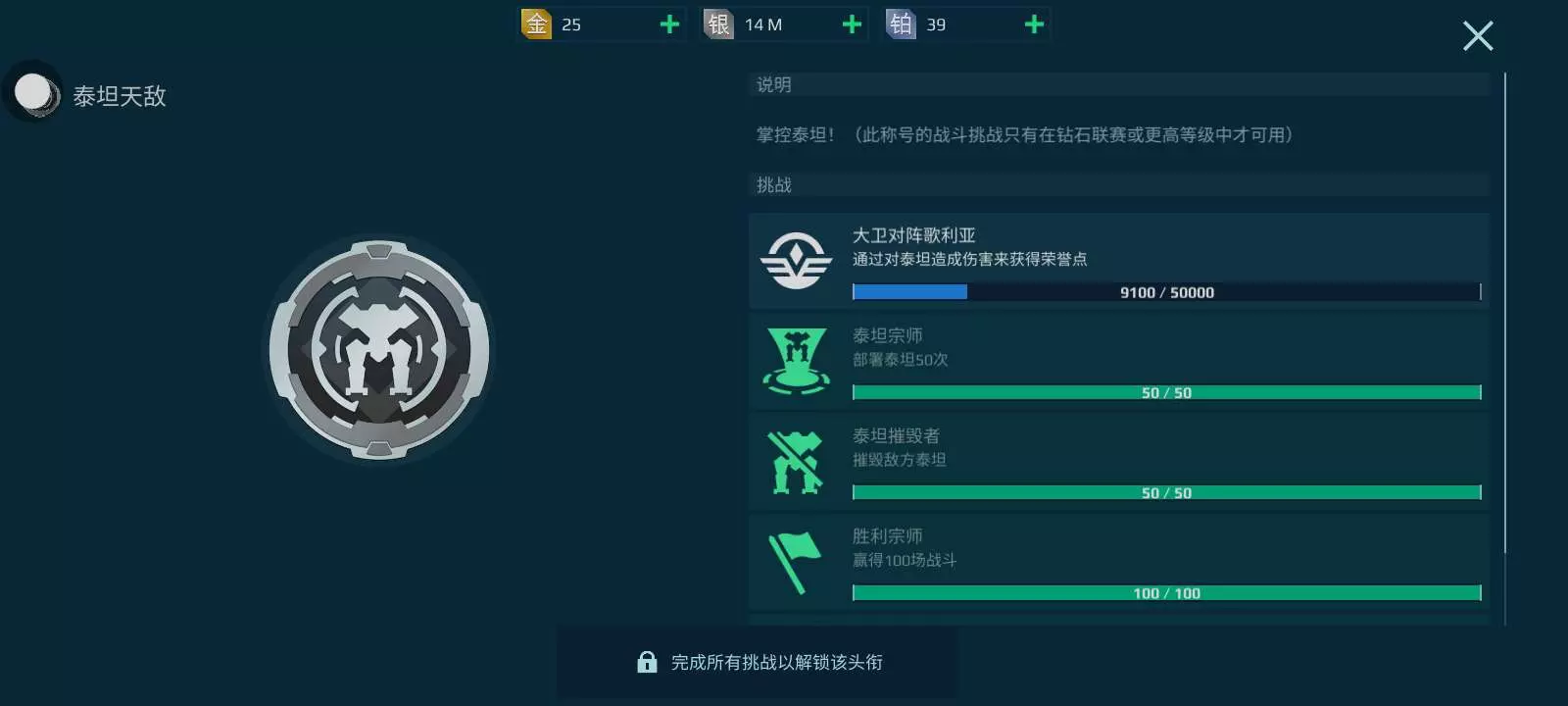Click the gold currency icon
The image size is (1568, 706).
536,24
